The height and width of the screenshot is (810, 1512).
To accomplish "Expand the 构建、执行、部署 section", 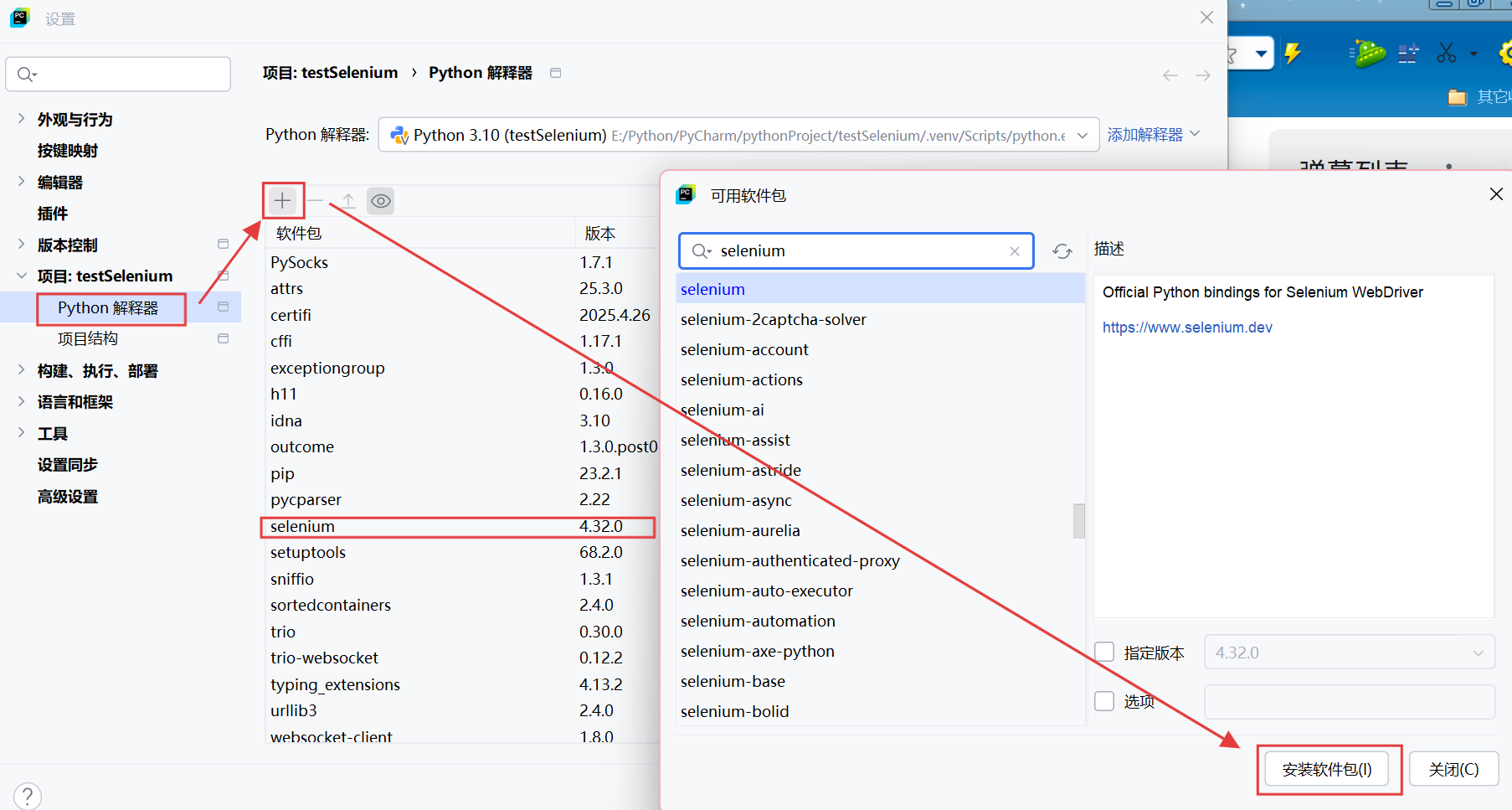I will click(21, 370).
